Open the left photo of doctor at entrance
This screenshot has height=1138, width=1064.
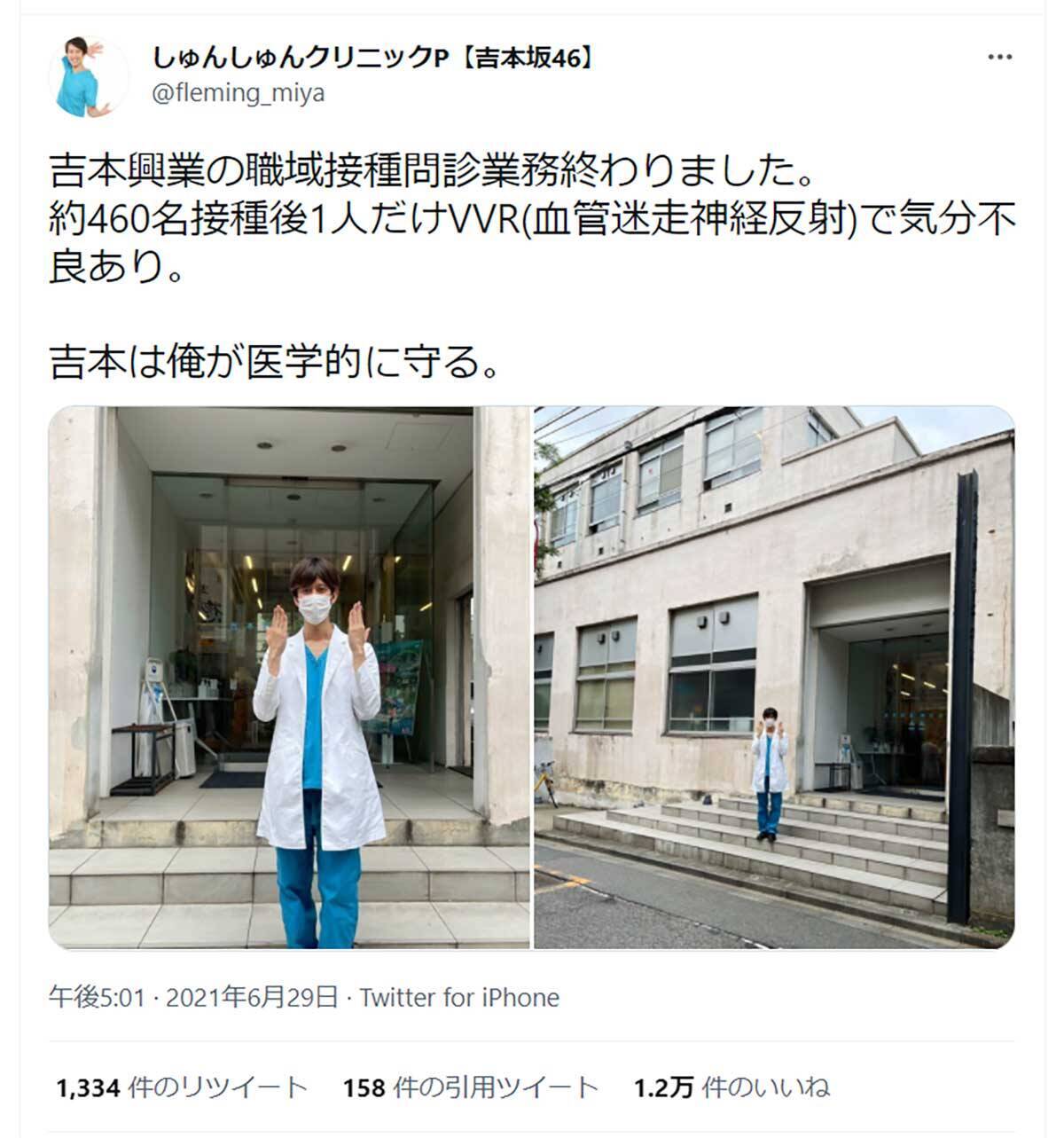click(x=289, y=678)
